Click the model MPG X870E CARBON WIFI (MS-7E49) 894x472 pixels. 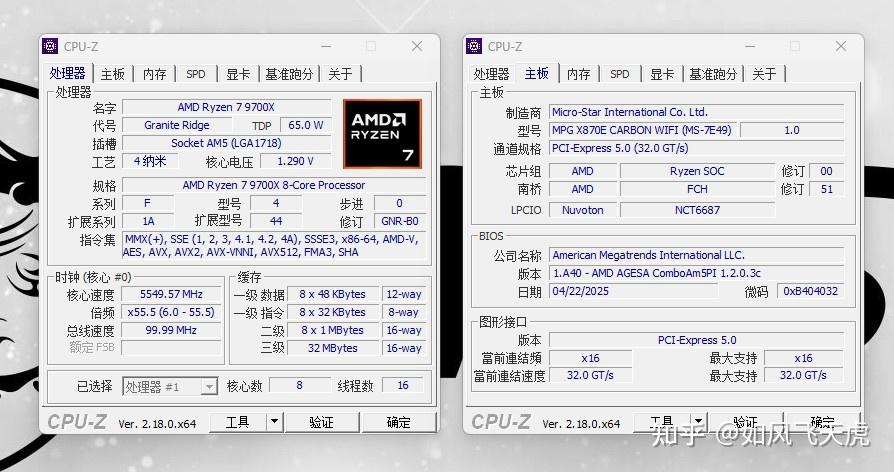point(642,130)
